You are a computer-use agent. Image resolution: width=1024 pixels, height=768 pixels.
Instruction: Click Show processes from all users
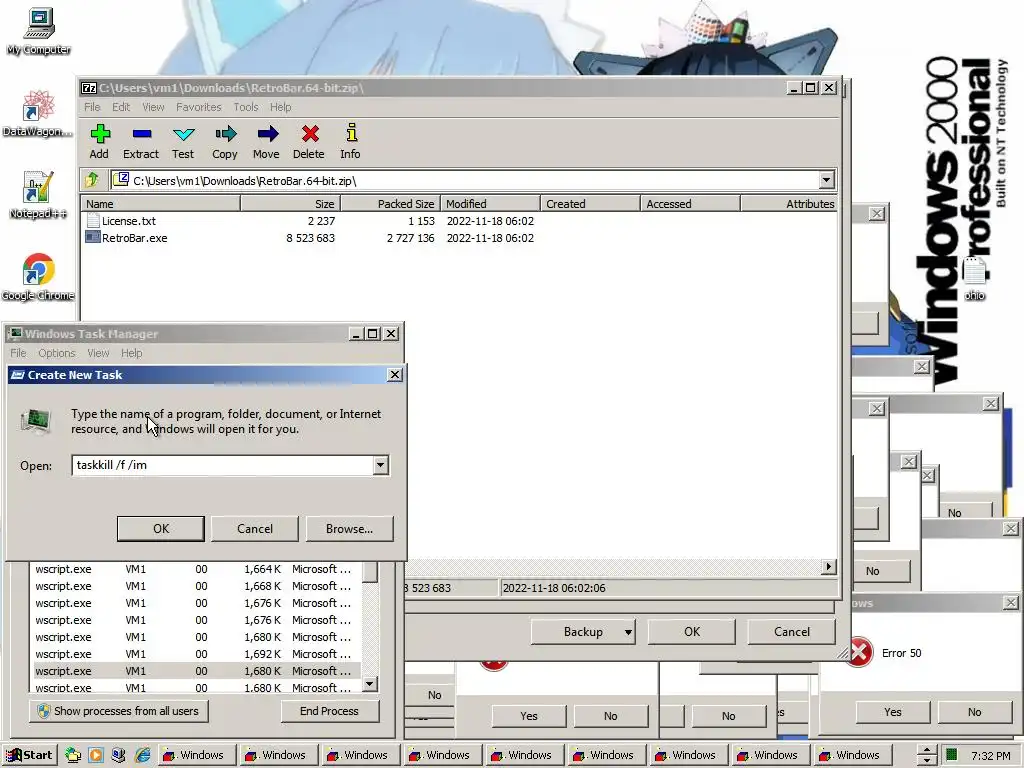click(118, 711)
